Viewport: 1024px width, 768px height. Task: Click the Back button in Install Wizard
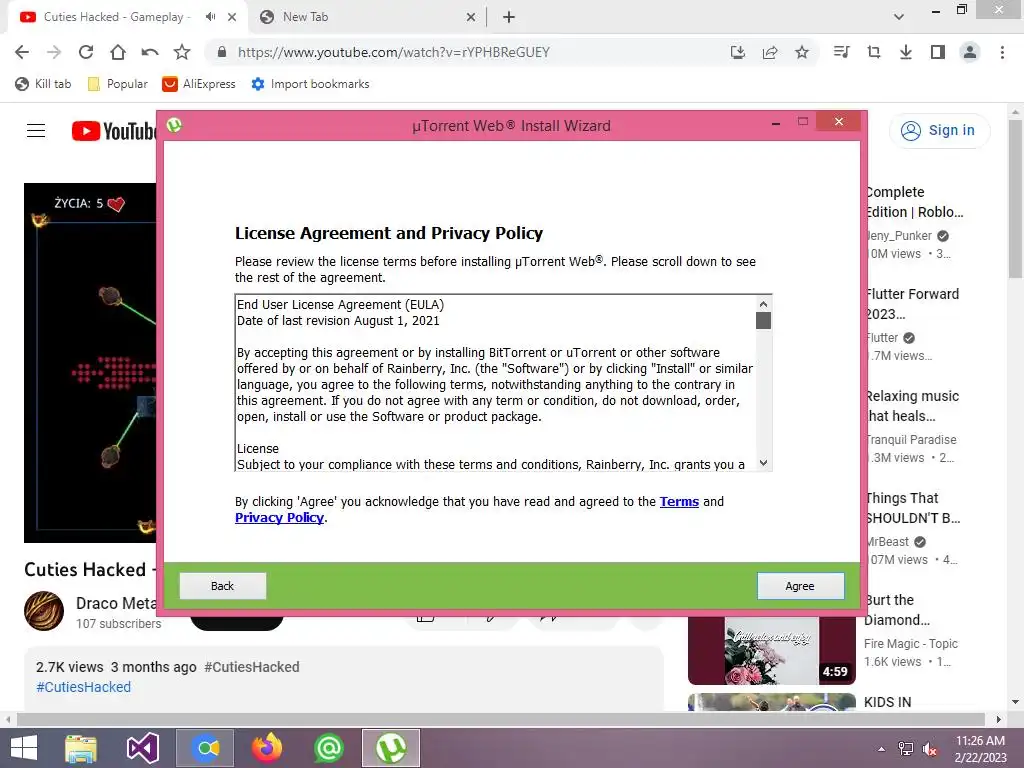(223, 586)
